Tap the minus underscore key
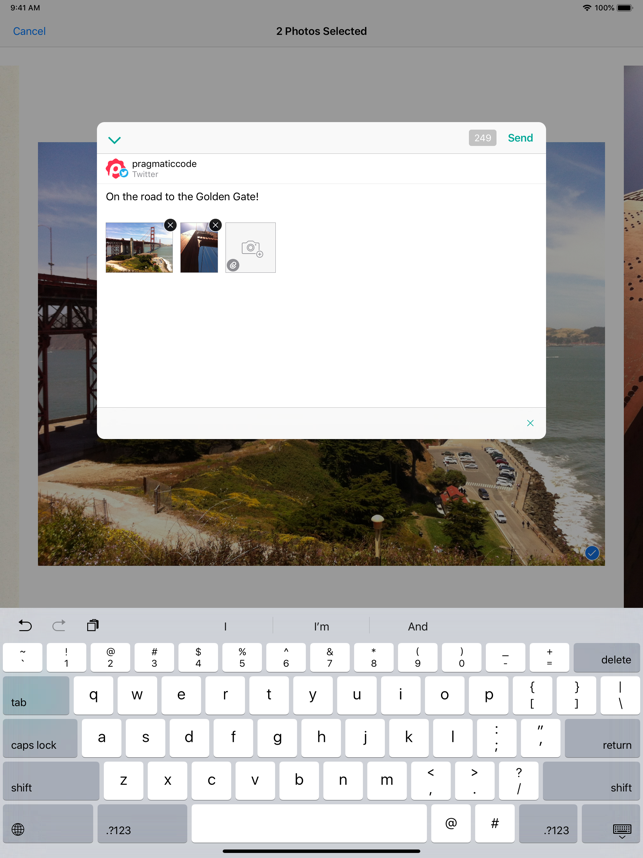This screenshot has width=643, height=858. pos(505,657)
